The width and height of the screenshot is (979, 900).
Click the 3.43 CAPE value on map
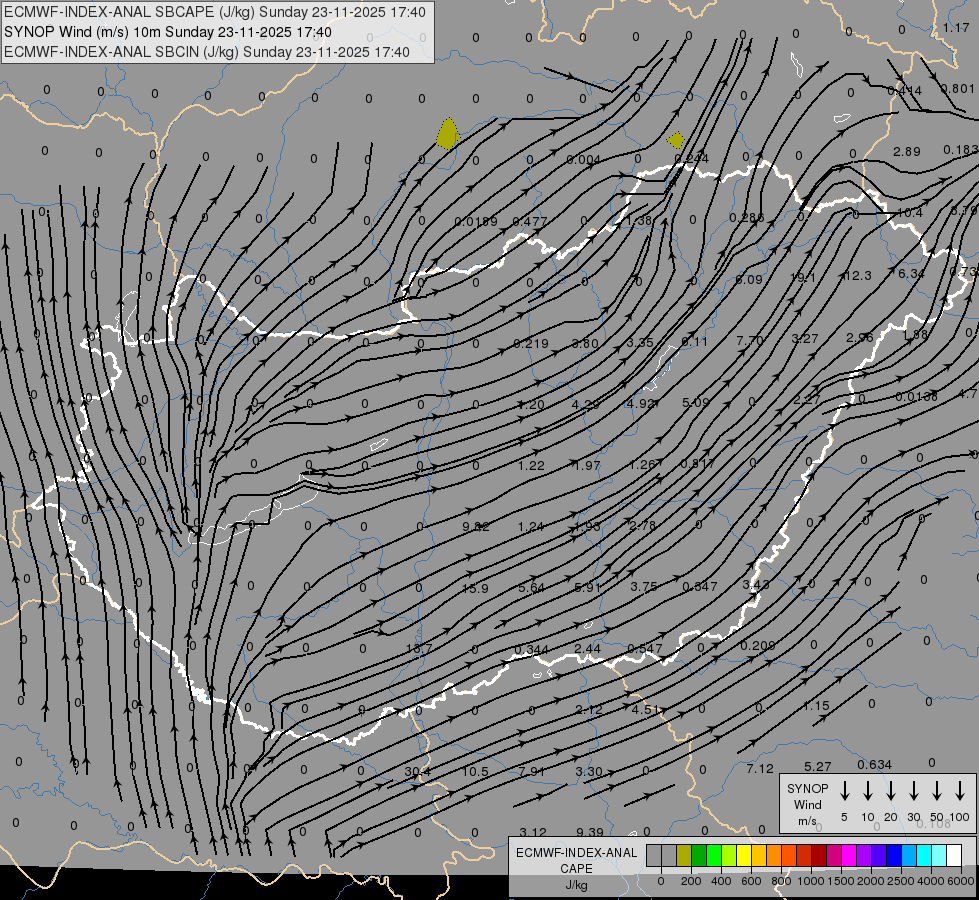click(755, 585)
